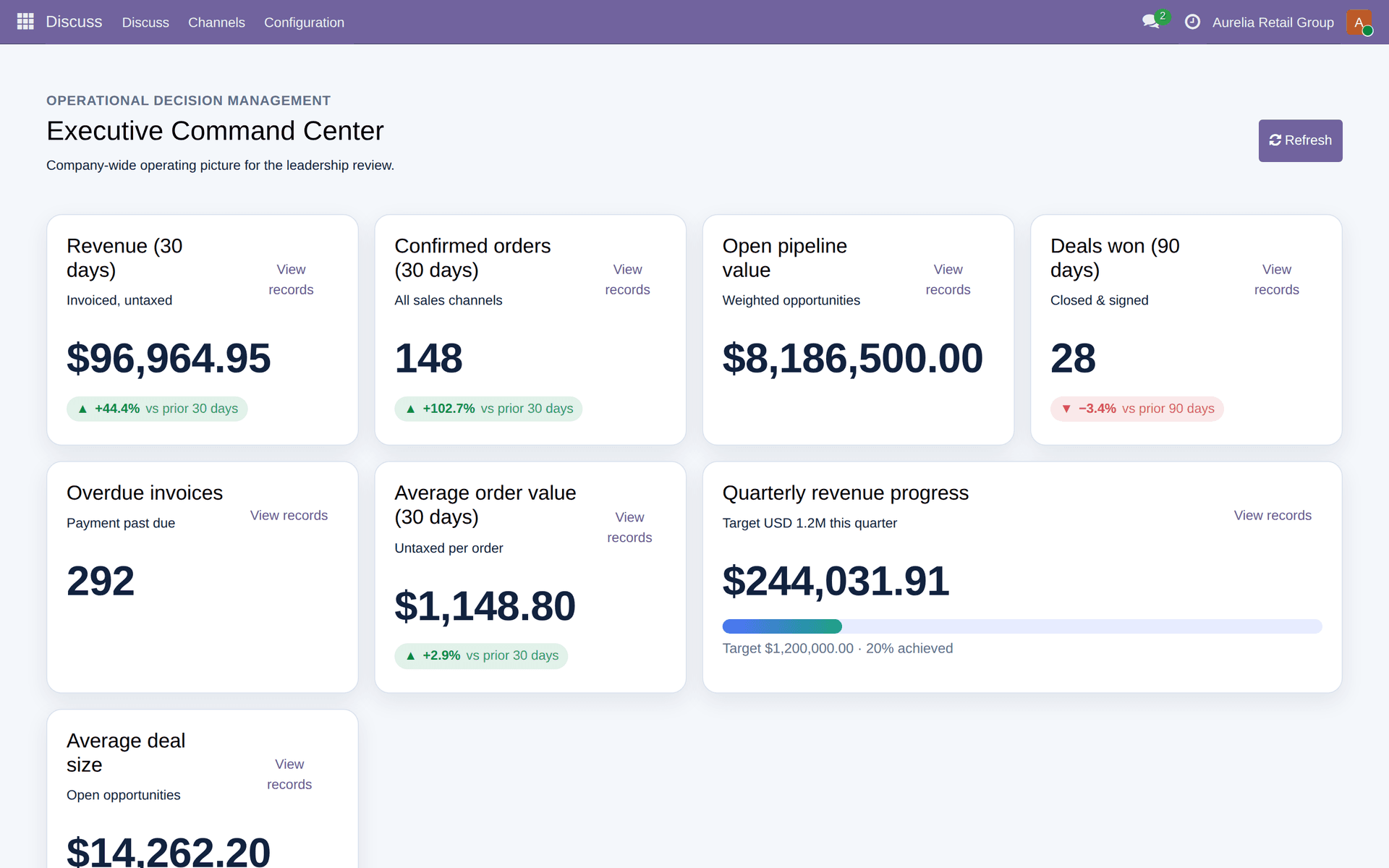The image size is (1389, 868).
Task: Click the Aurelia Retail Group company switcher
Action: point(1273,22)
